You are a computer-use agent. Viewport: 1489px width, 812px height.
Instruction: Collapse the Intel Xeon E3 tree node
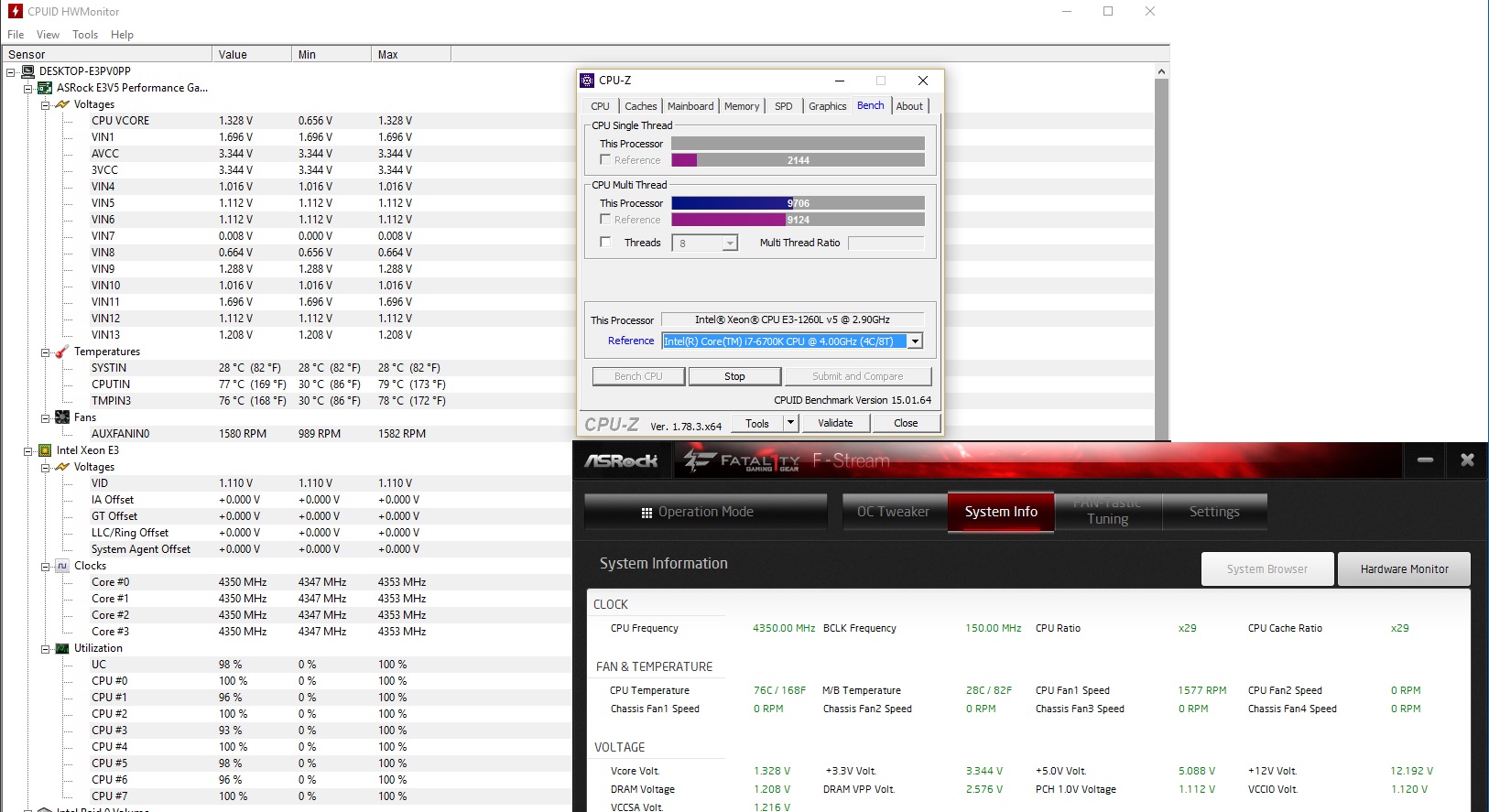click(28, 450)
